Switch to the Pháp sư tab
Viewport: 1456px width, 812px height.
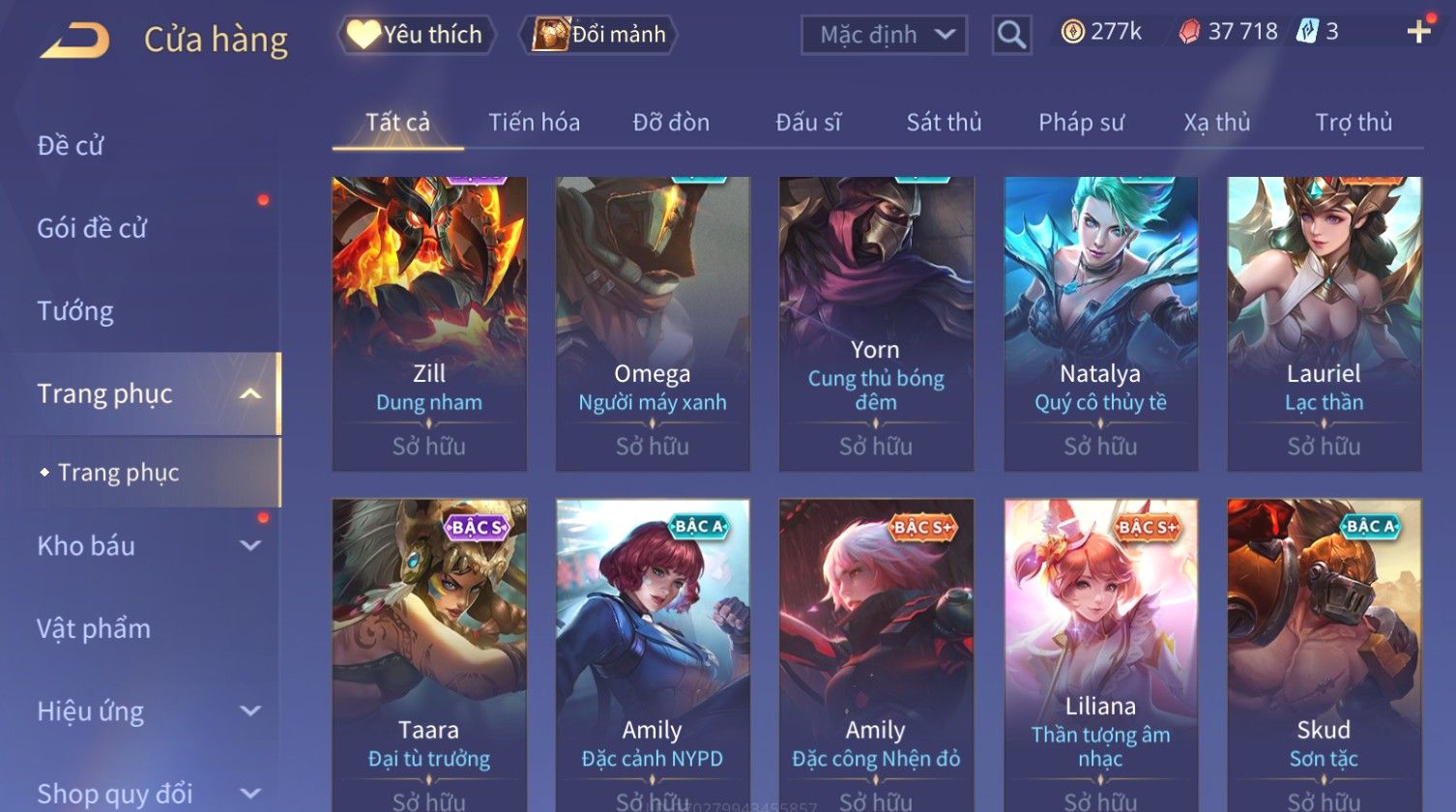[1081, 123]
